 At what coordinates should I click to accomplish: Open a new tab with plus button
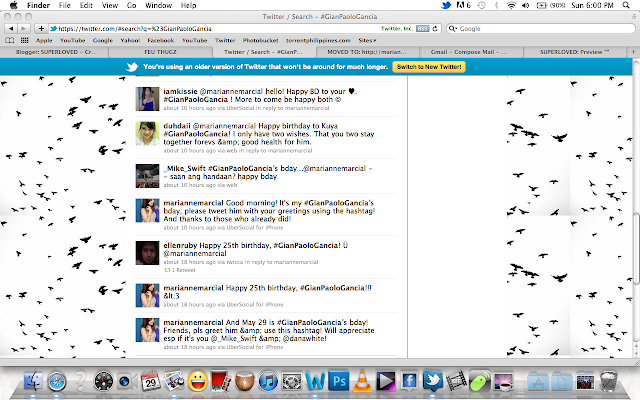pyautogui.click(x=633, y=52)
